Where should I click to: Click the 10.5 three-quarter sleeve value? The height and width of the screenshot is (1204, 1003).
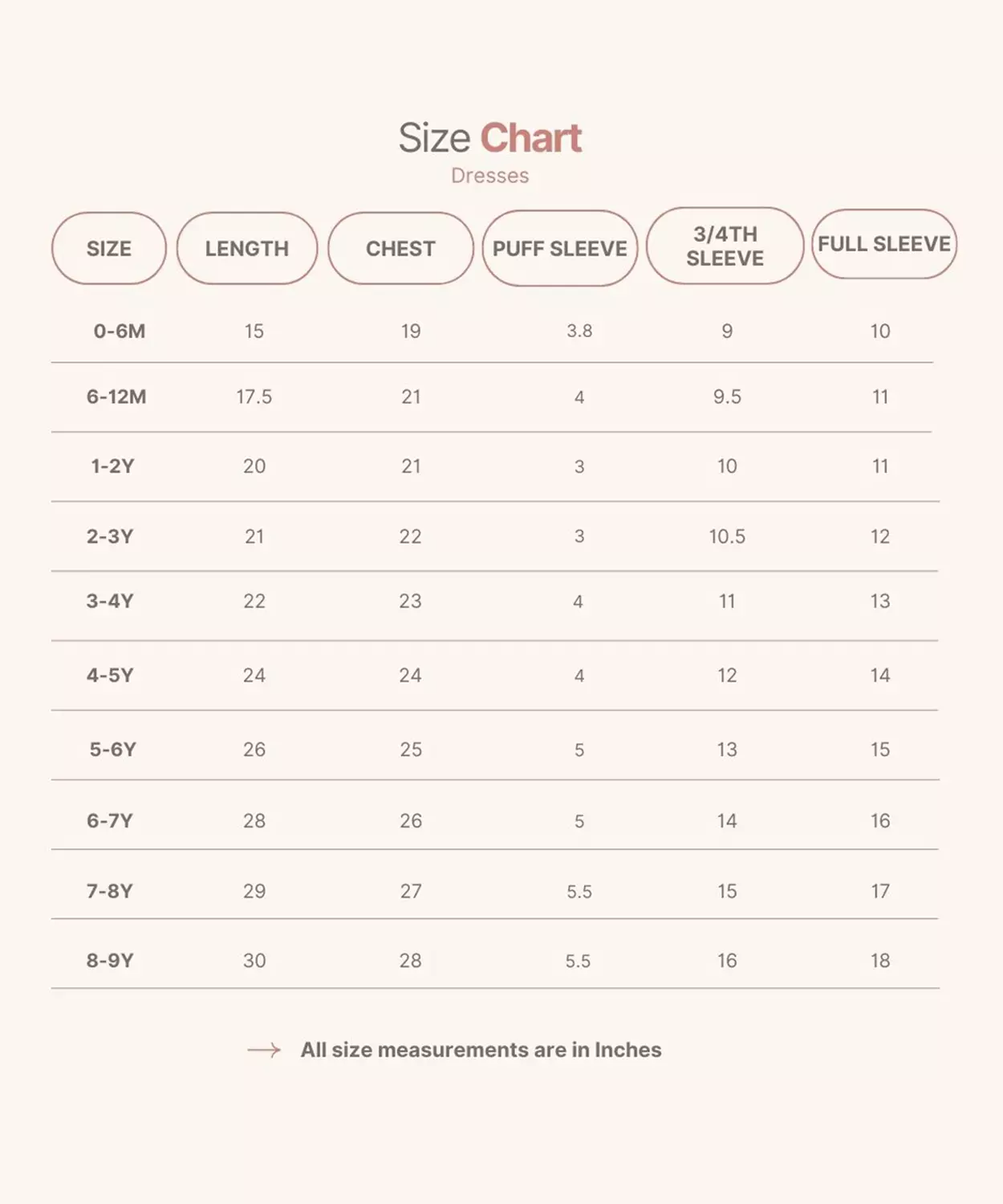[727, 536]
